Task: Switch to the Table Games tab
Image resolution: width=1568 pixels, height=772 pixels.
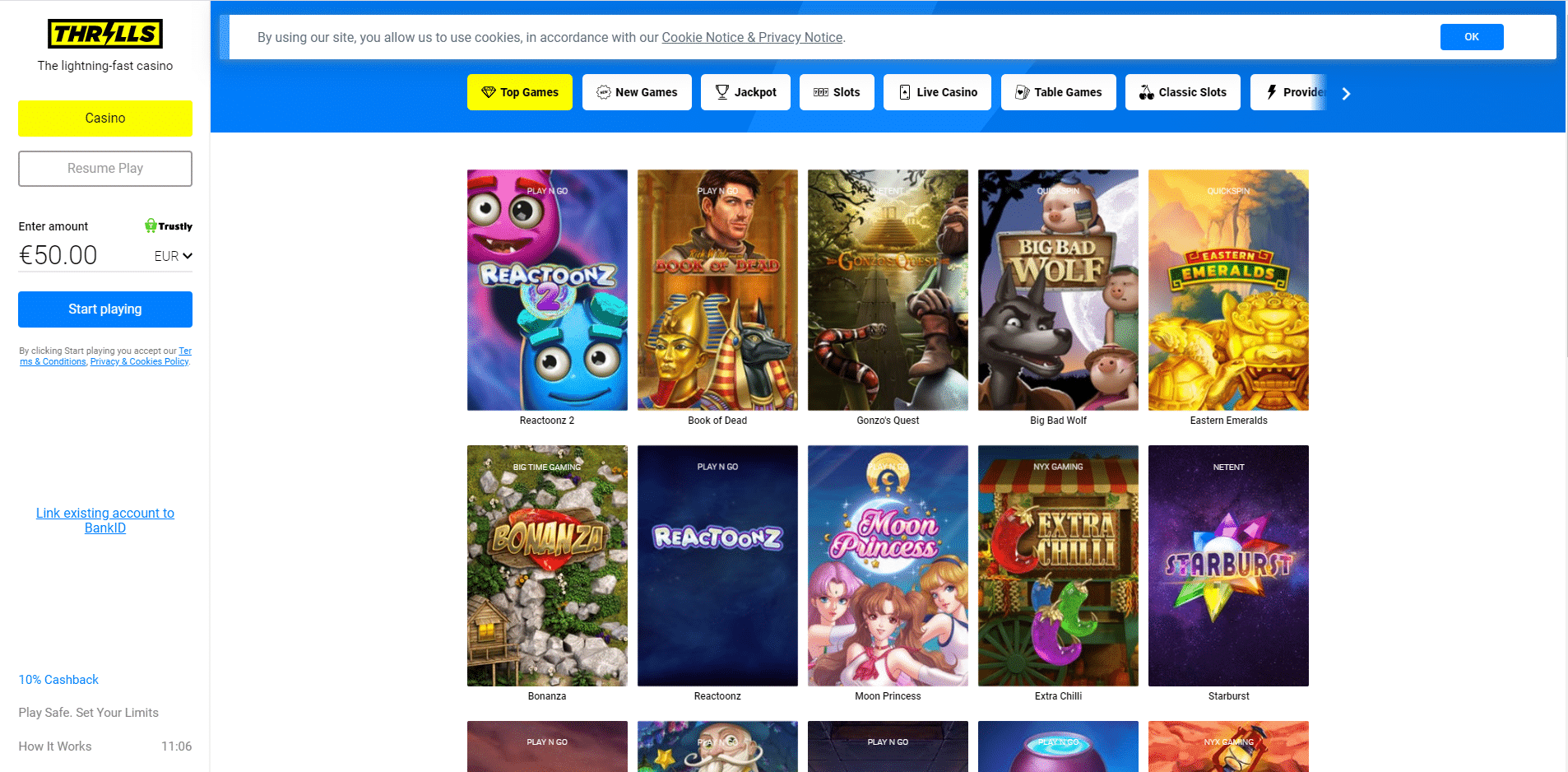Action: [1058, 92]
